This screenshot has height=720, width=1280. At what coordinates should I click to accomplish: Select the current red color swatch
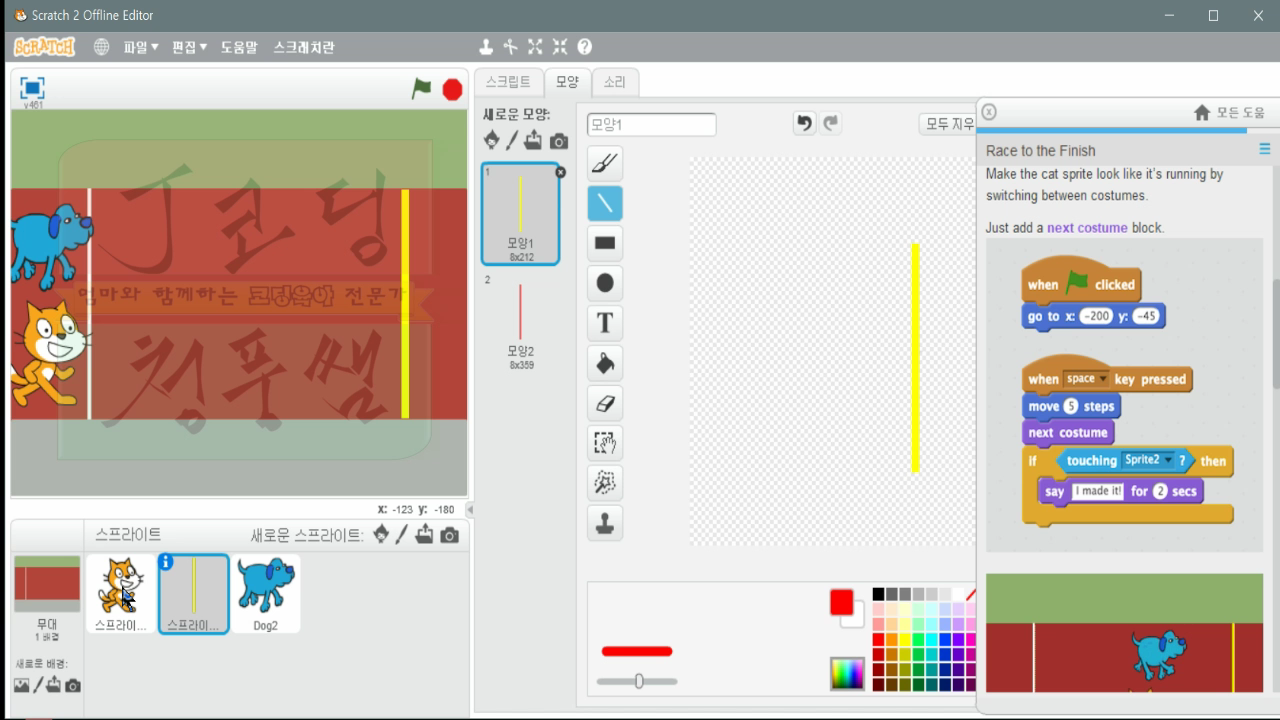[842, 603]
